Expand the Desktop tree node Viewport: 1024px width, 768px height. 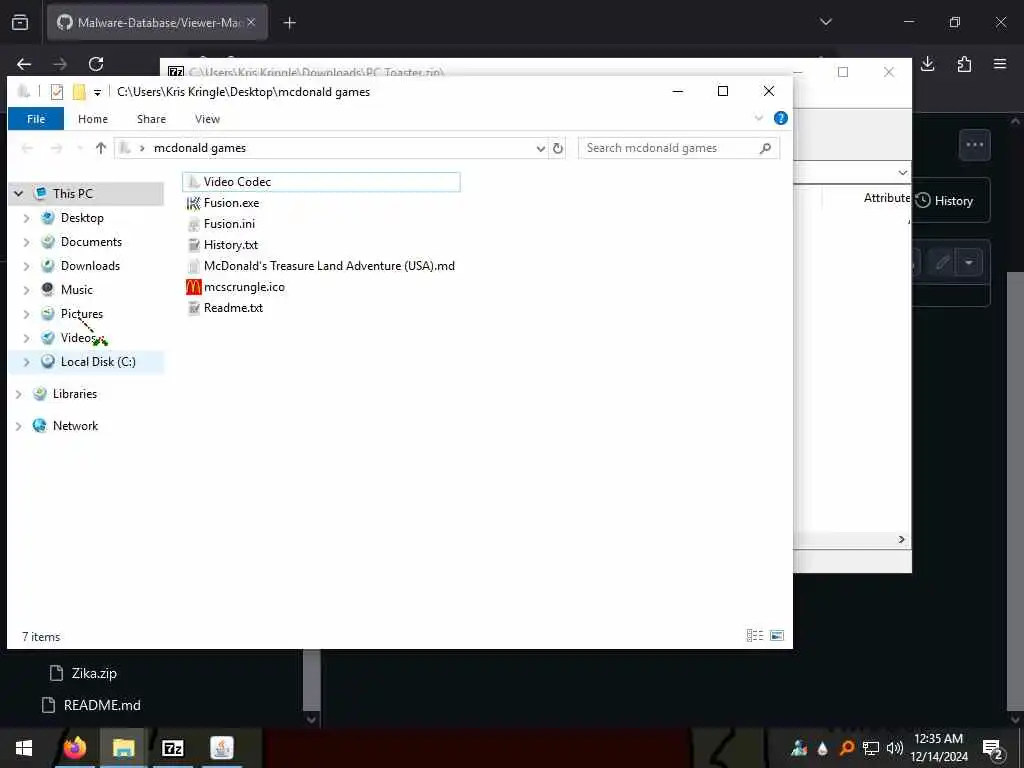tap(26, 218)
